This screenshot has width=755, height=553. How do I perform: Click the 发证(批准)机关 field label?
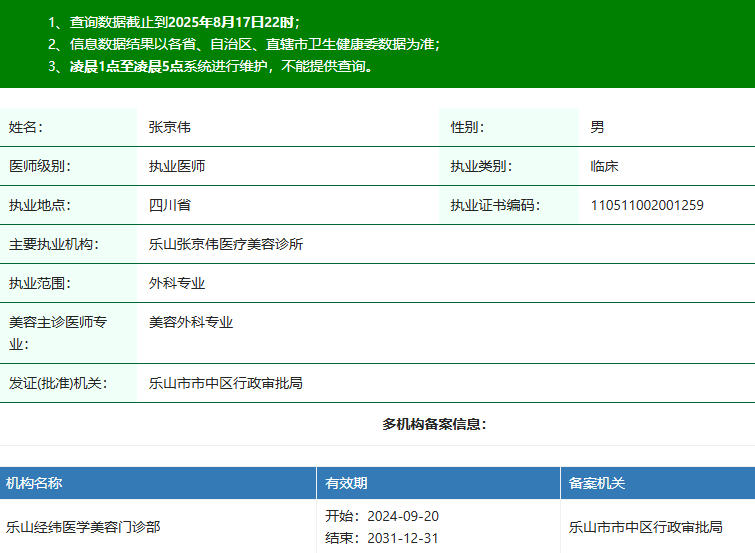tap(58, 383)
